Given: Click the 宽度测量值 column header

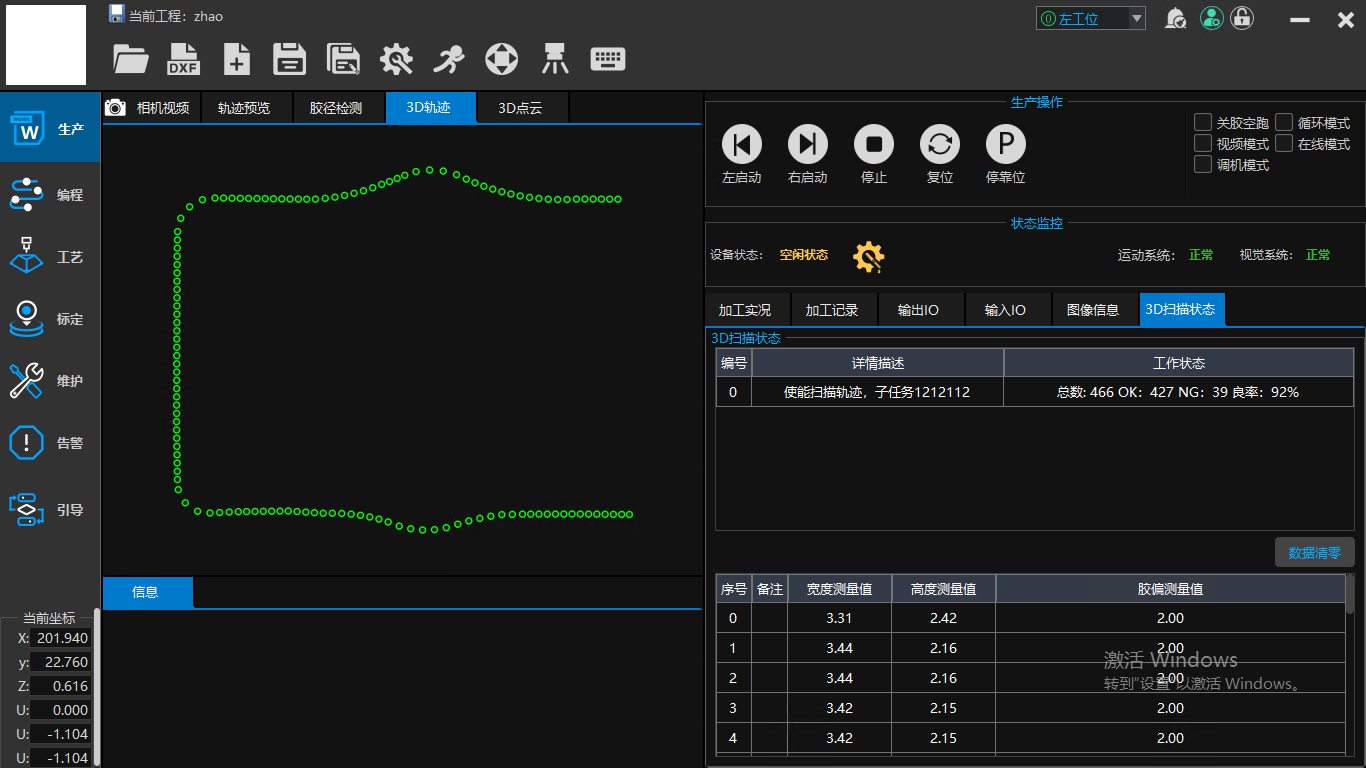Looking at the screenshot, I should (840, 589).
